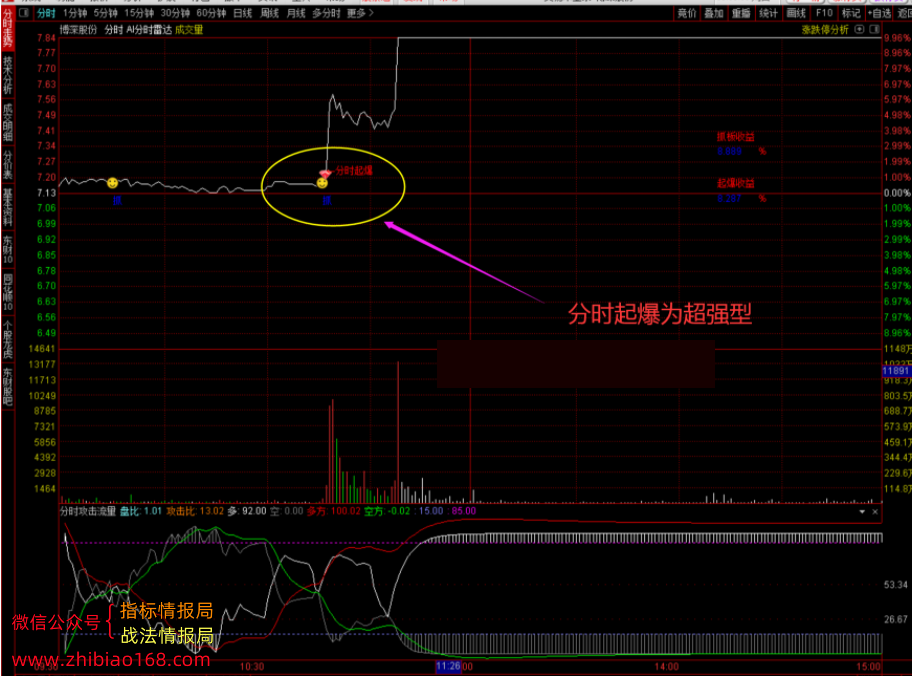
Task: Open the 月线 monthly chart
Action: [296, 13]
